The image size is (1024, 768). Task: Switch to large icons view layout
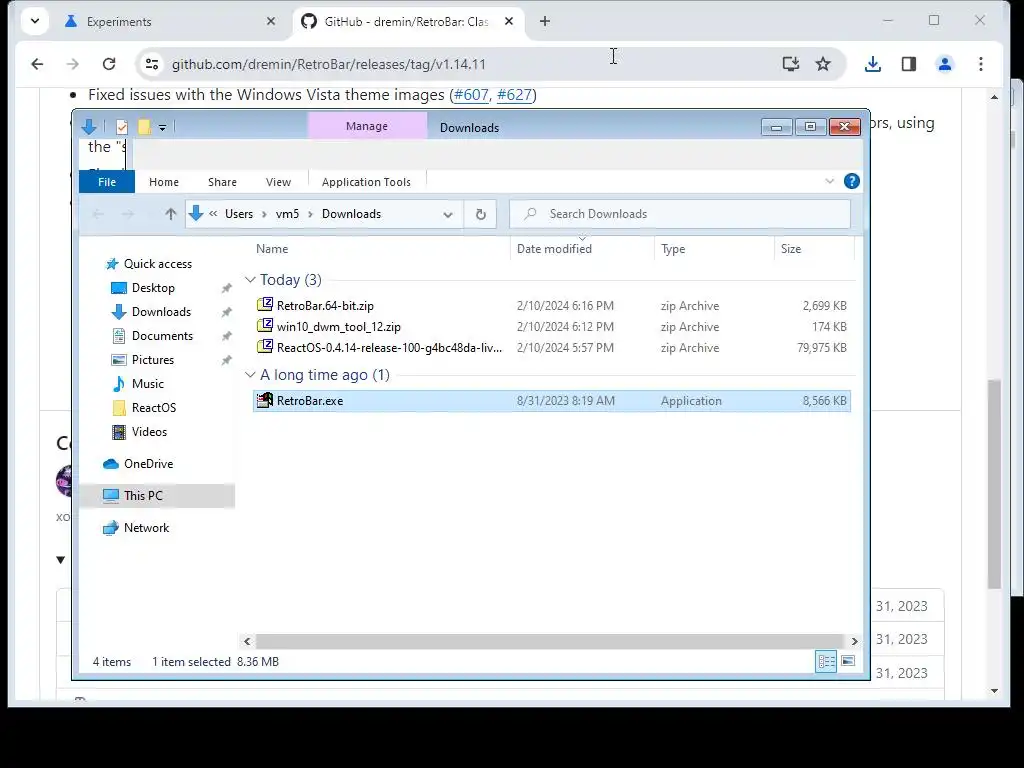click(848, 662)
